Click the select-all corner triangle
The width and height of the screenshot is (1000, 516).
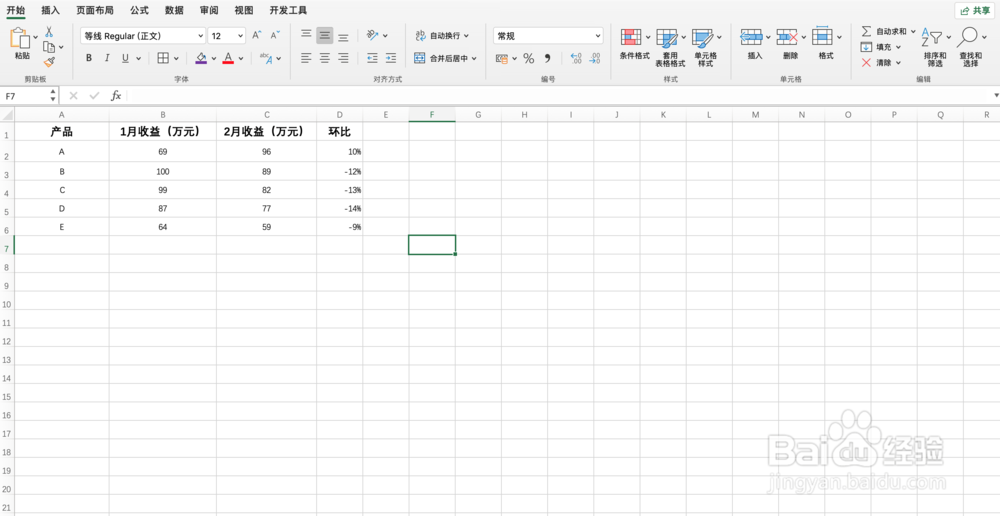click(x=8, y=115)
